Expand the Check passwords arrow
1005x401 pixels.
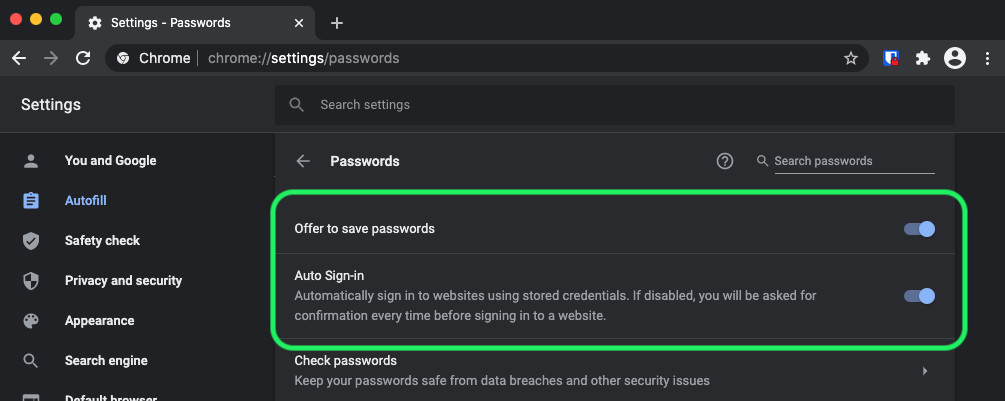coord(925,371)
